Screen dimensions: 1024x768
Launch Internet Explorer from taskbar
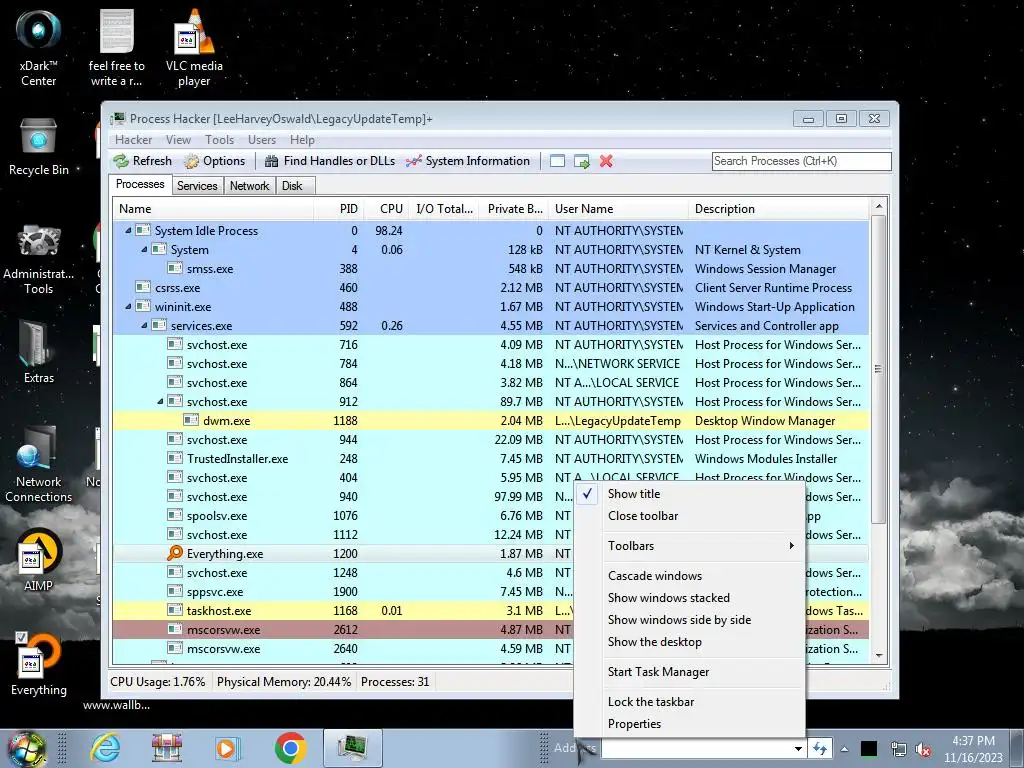(105, 748)
